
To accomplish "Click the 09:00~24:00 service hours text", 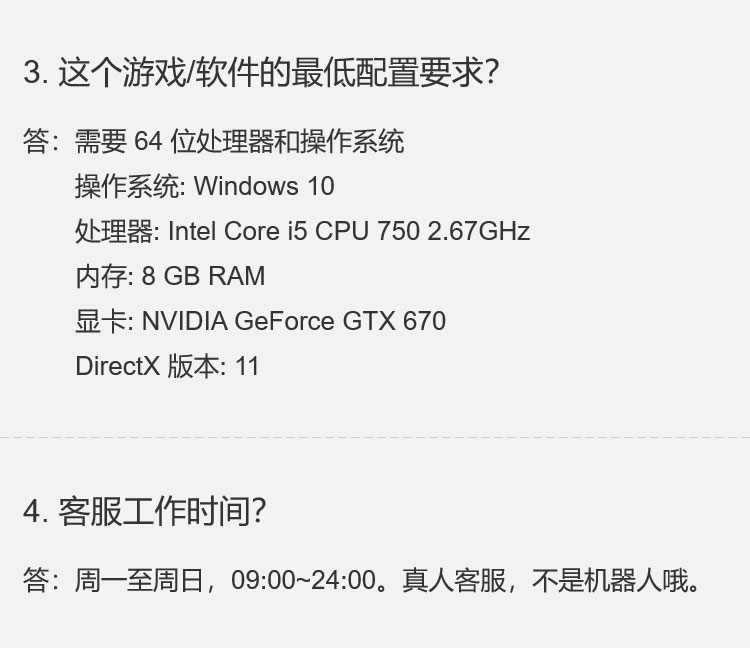I will pyautogui.click(x=304, y=580).
